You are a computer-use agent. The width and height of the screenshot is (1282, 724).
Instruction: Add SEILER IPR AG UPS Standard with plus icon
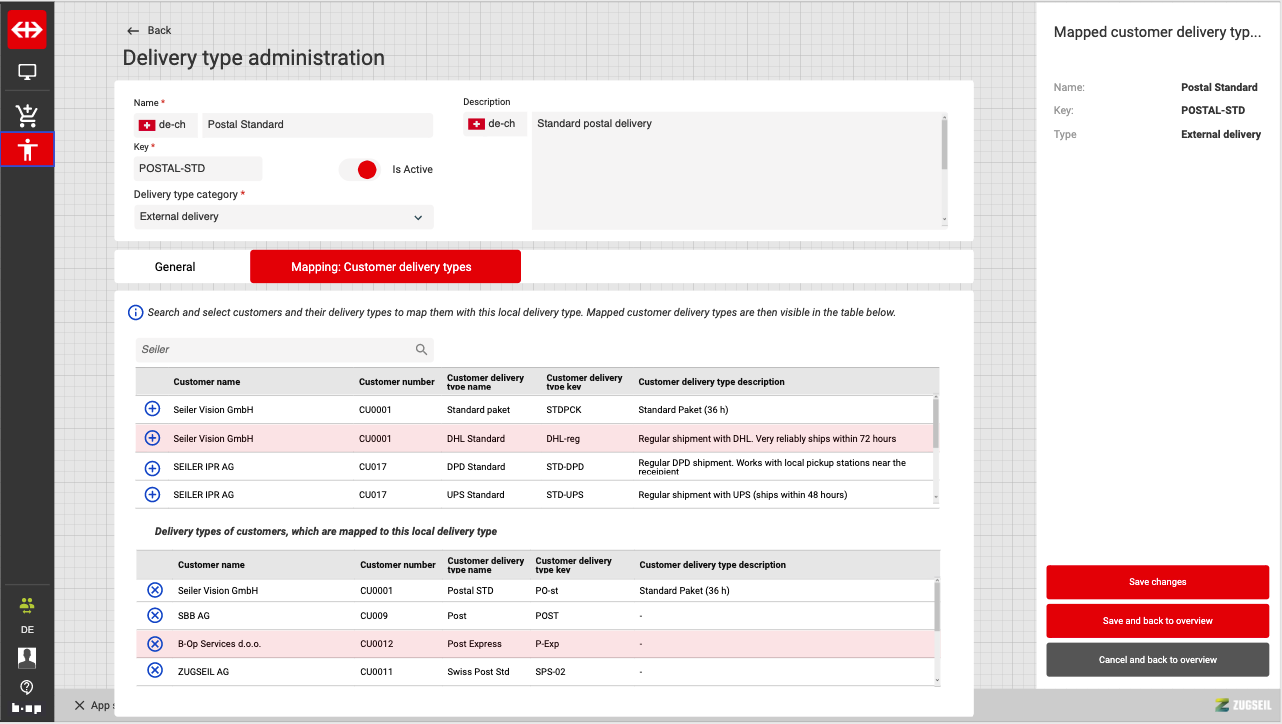[152, 495]
